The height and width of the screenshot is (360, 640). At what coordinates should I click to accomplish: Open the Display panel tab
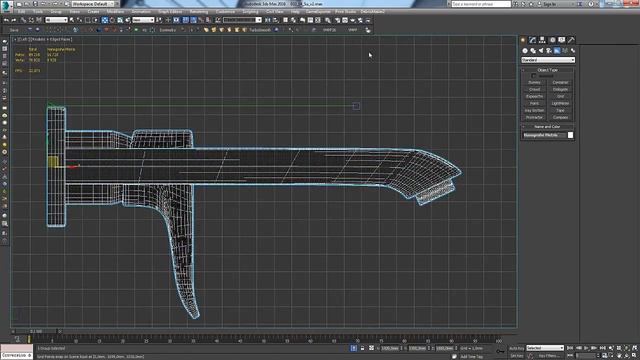[562, 40]
